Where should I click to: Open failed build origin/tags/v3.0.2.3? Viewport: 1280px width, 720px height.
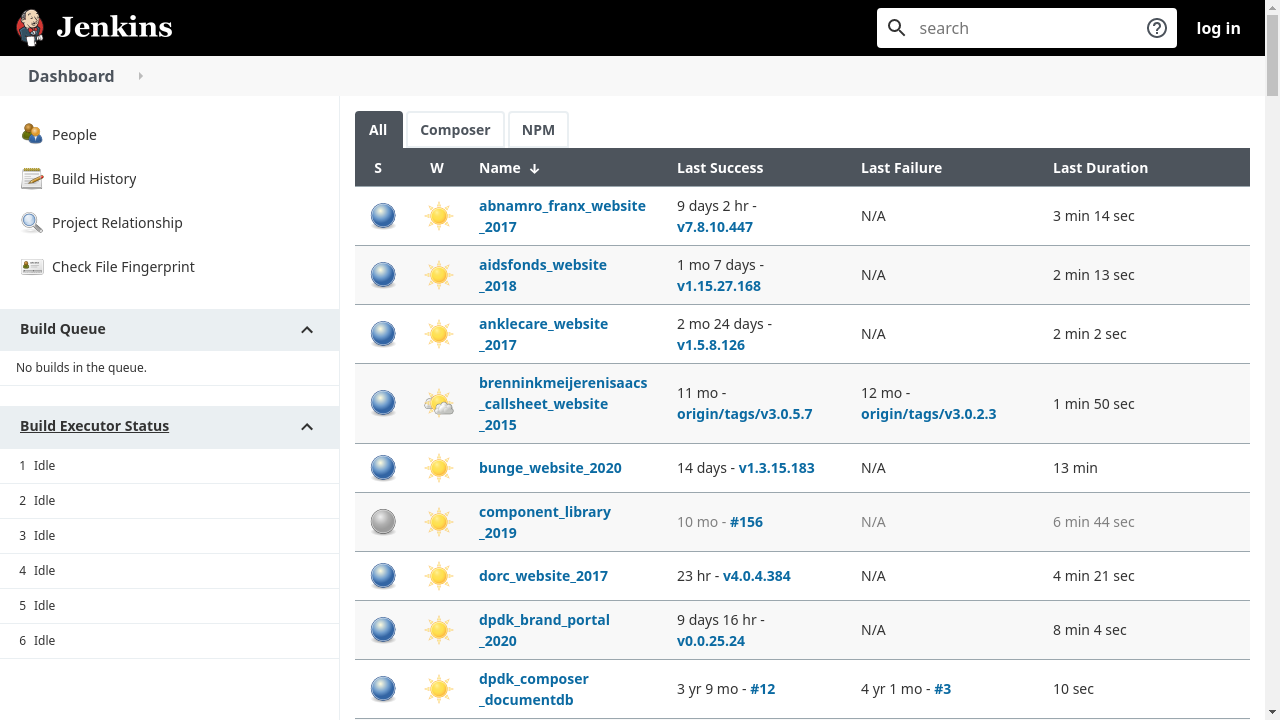[928, 414]
